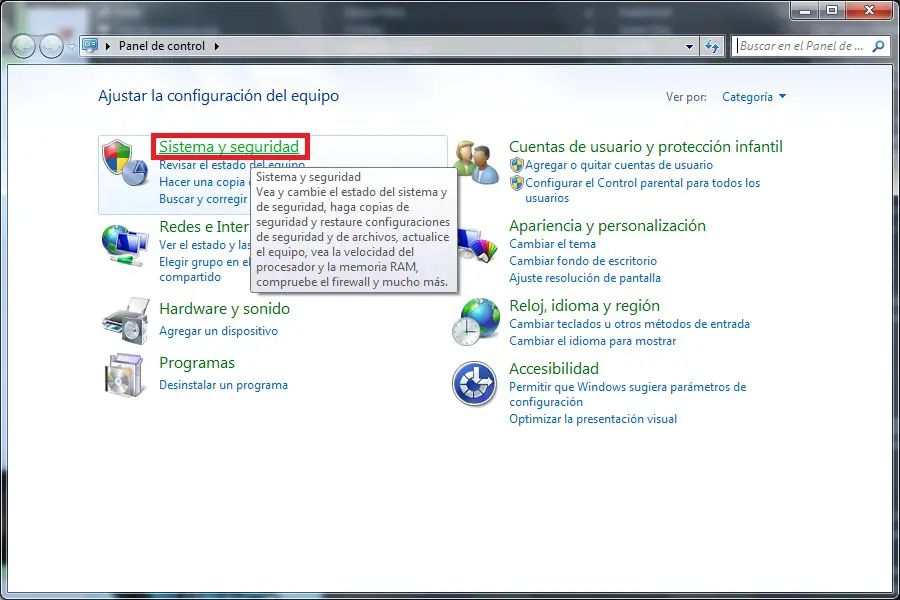Expand the arrow before Panel de control
900x600 pixels.
pos(107,46)
